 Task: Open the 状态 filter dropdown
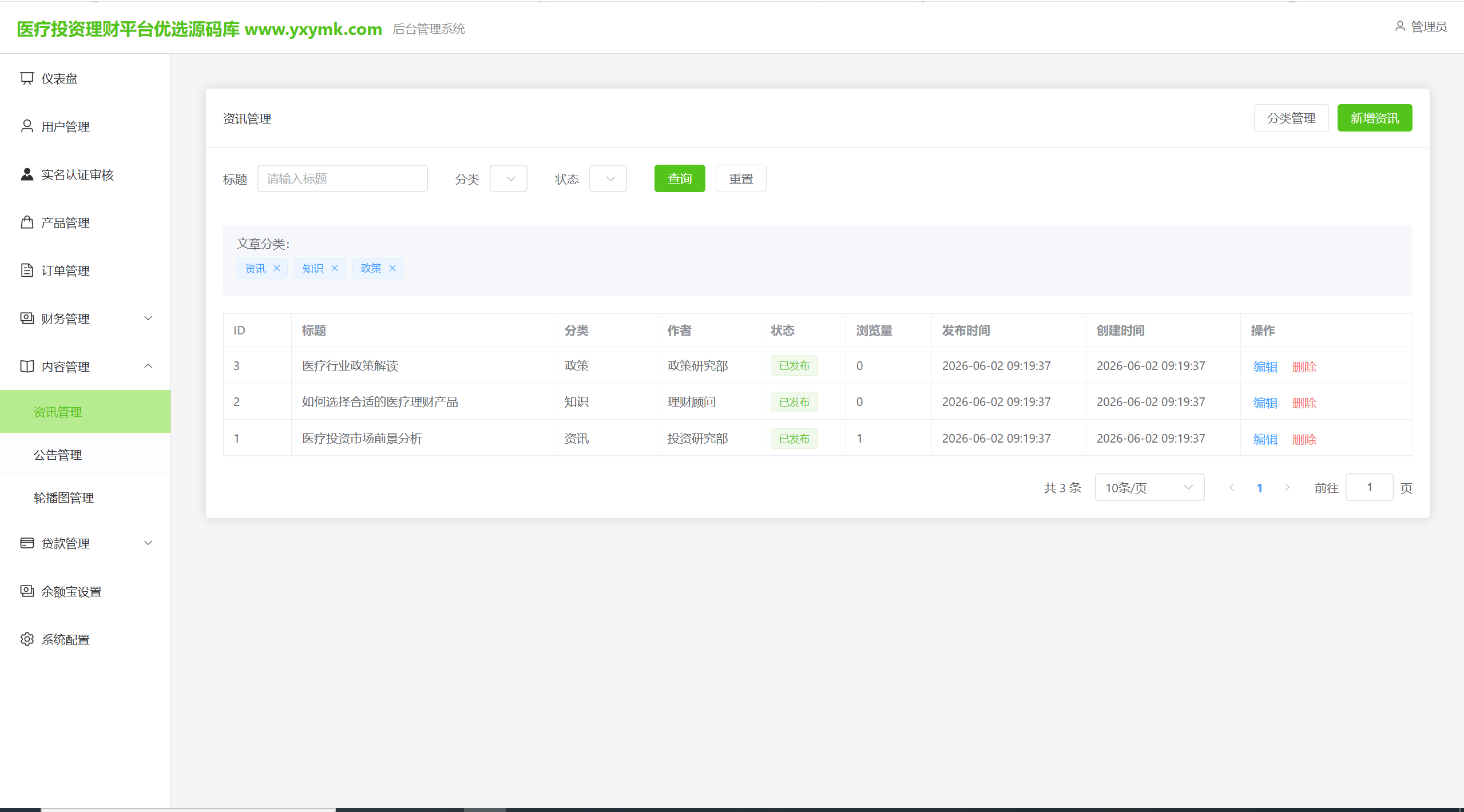[608, 179]
